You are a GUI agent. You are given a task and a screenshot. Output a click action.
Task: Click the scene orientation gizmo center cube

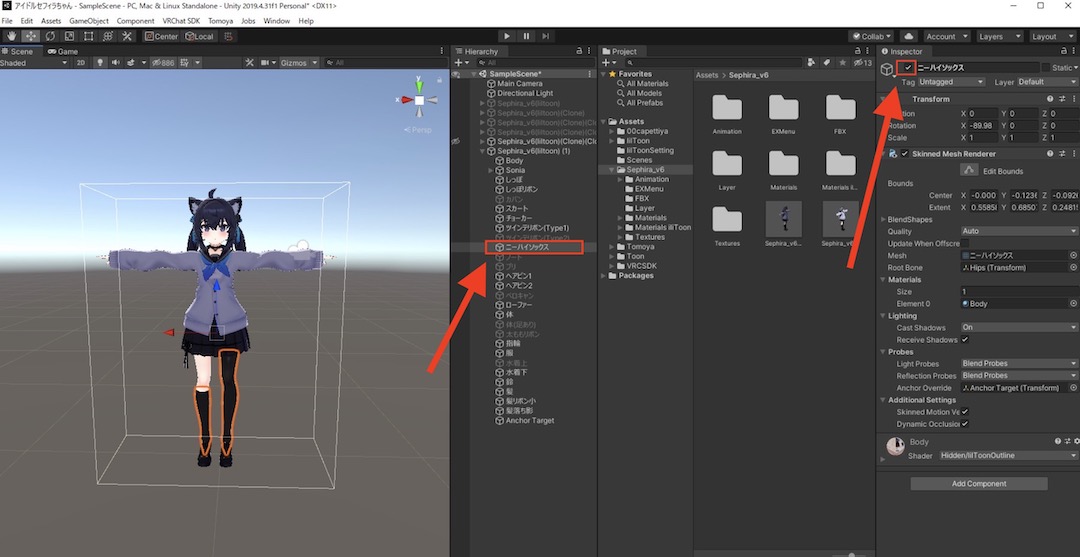pyautogui.click(x=419, y=100)
